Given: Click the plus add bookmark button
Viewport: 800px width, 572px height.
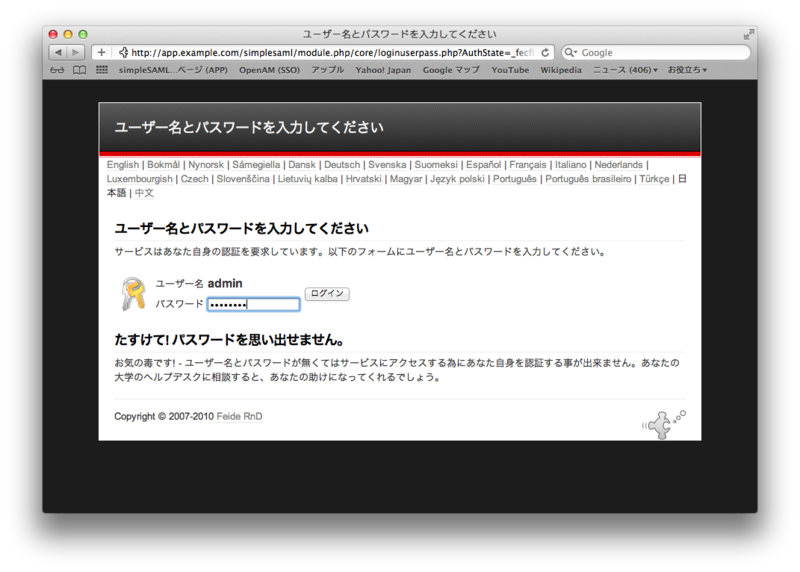Looking at the screenshot, I should [101, 52].
